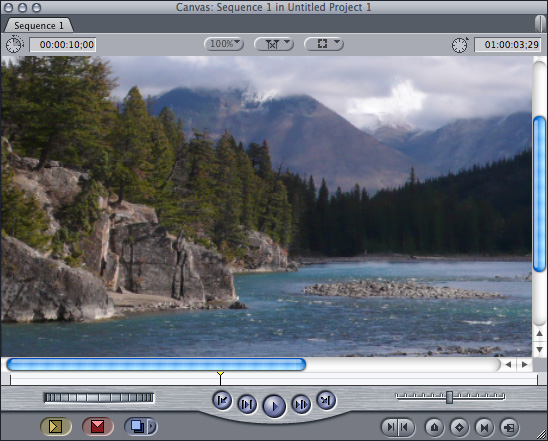
Task: Expand the Replace edit button arrow menu
Action: (x=152, y=427)
